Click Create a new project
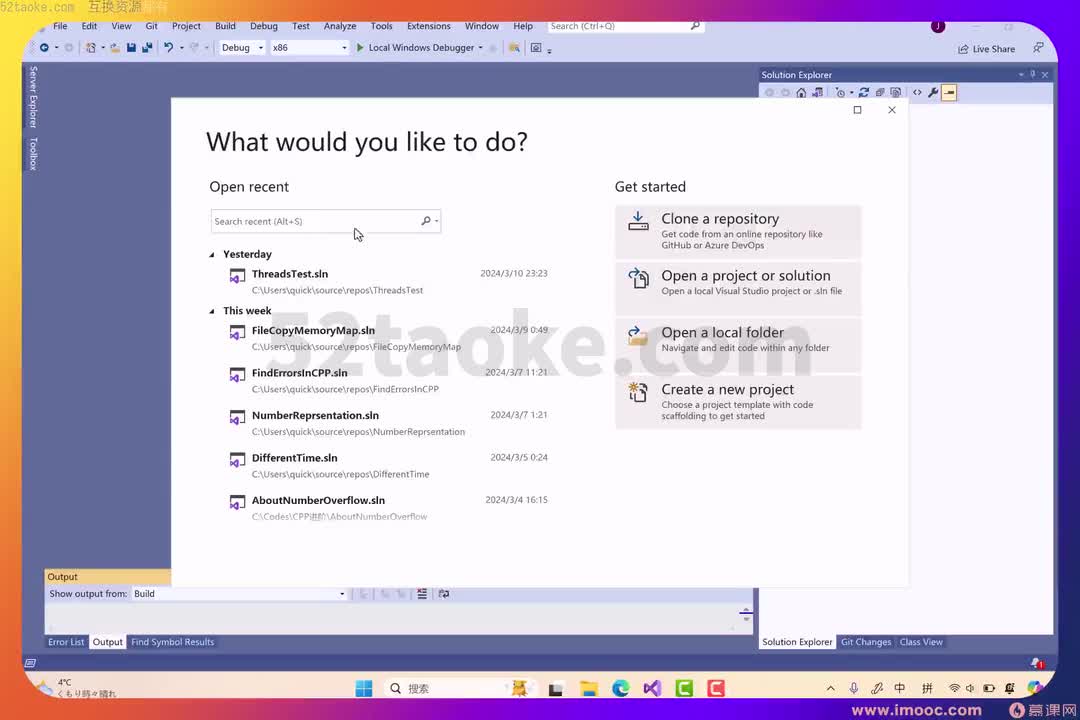Image resolution: width=1080 pixels, height=720 pixels. click(x=738, y=402)
